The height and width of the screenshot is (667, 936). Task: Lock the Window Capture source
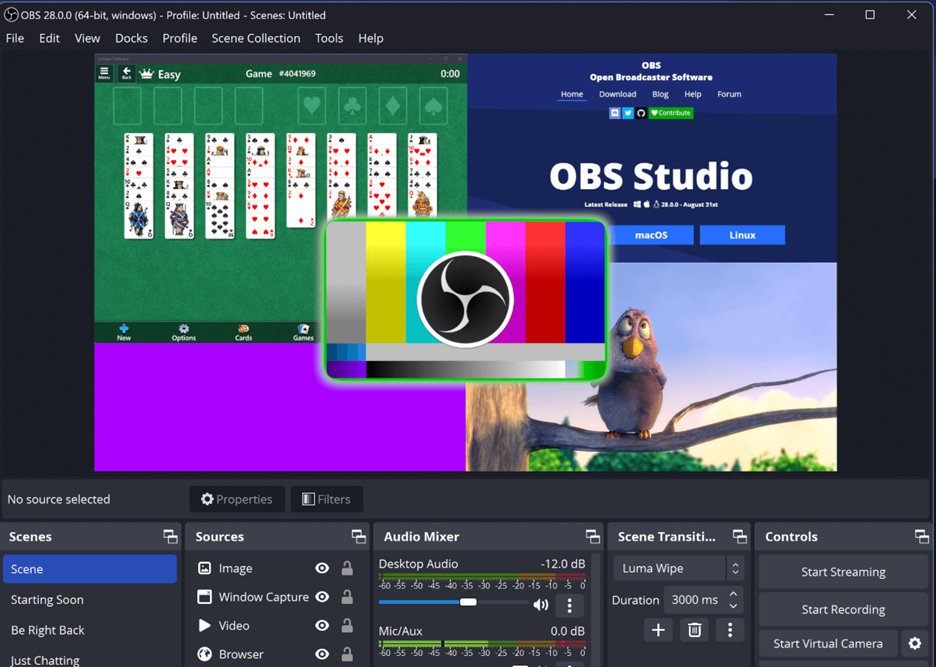[346, 597]
